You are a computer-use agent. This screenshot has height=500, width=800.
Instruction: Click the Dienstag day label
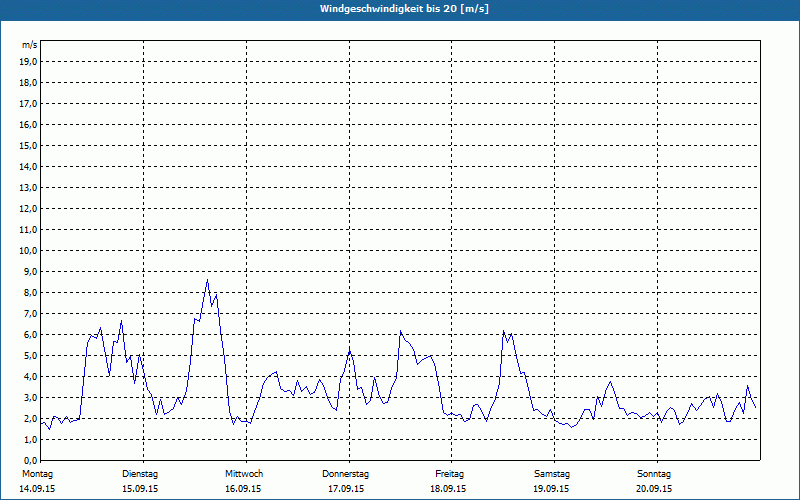tap(140, 474)
